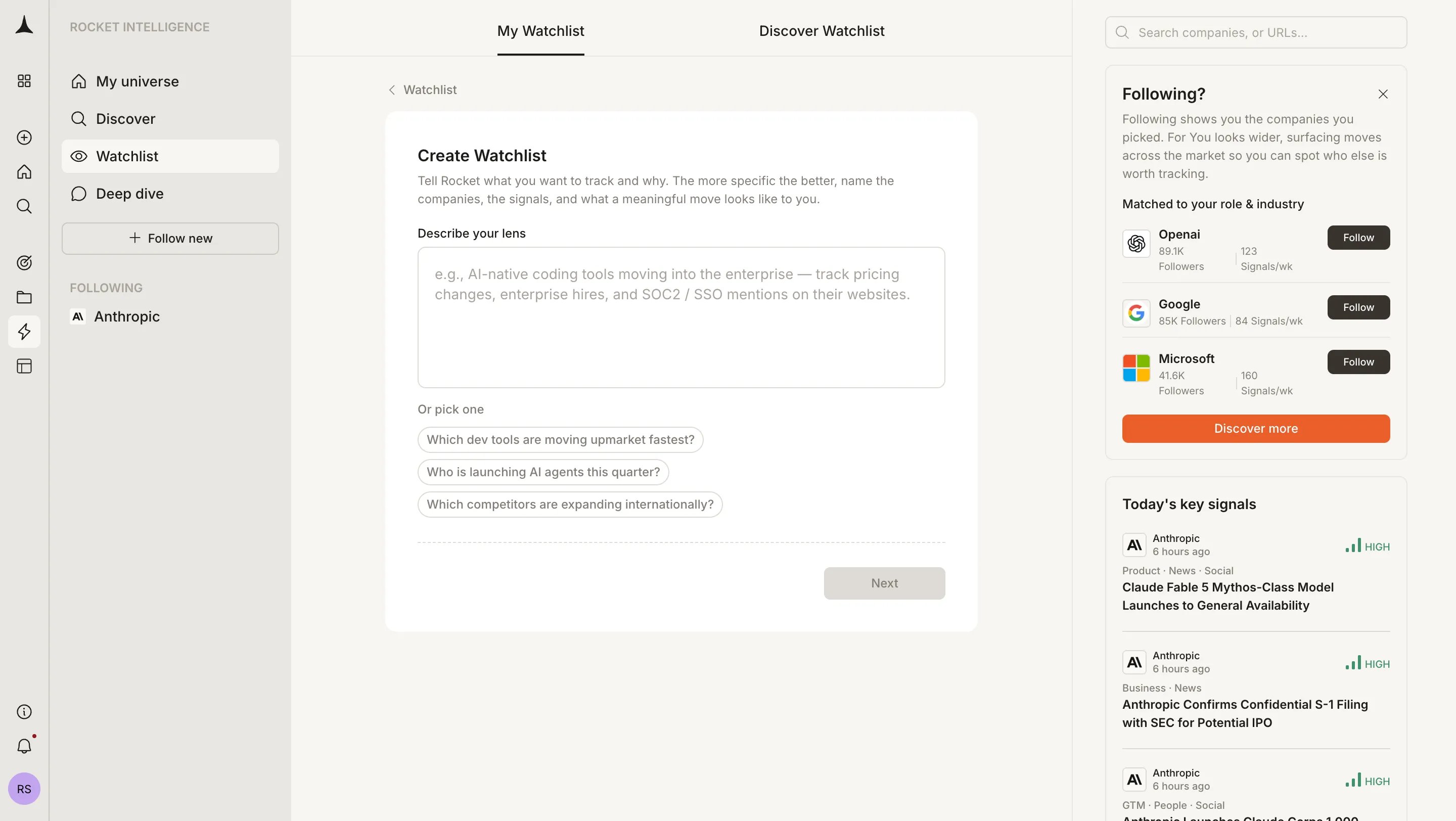Click the search icon in the search box
The width and height of the screenshot is (1456, 821).
click(x=1122, y=32)
